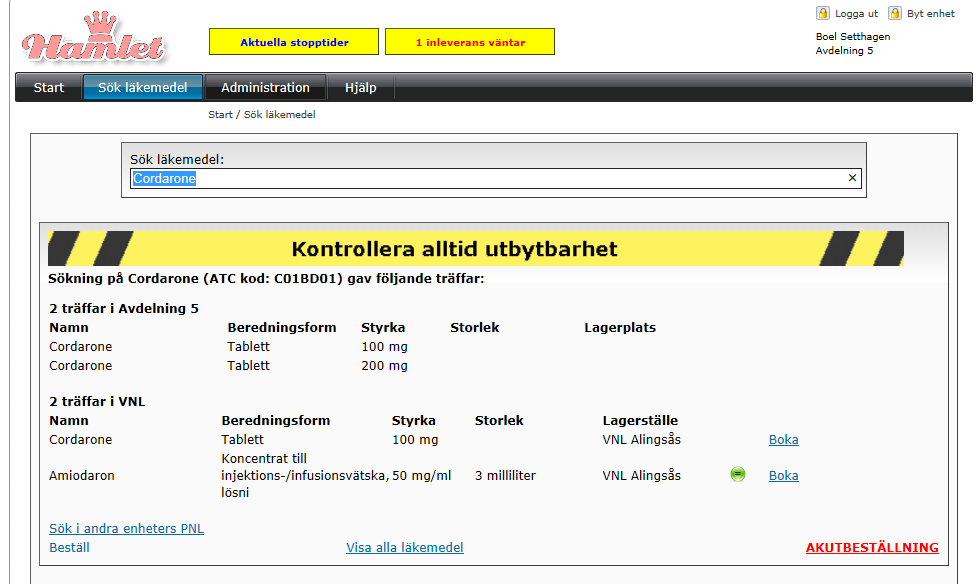Click the '2 träffar i VNL' heading
The height and width of the screenshot is (584, 977).
(x=97, y=401)
